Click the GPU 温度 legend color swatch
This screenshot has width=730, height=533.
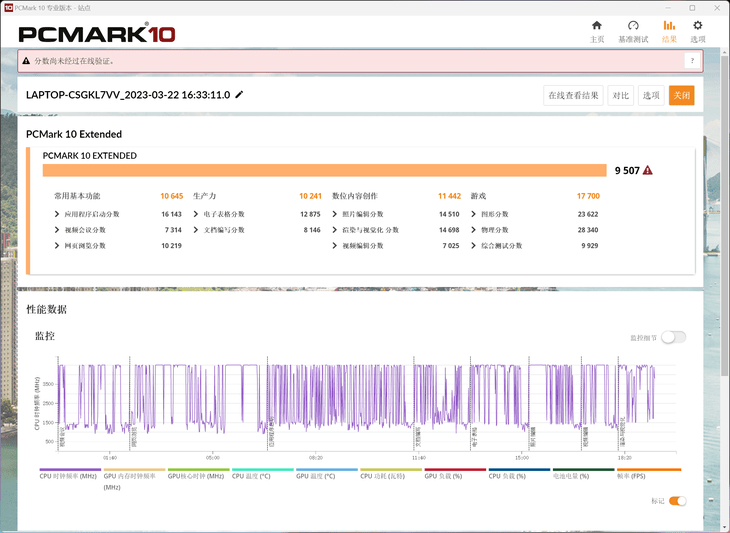pyautogui.click(x=326, y=469)
